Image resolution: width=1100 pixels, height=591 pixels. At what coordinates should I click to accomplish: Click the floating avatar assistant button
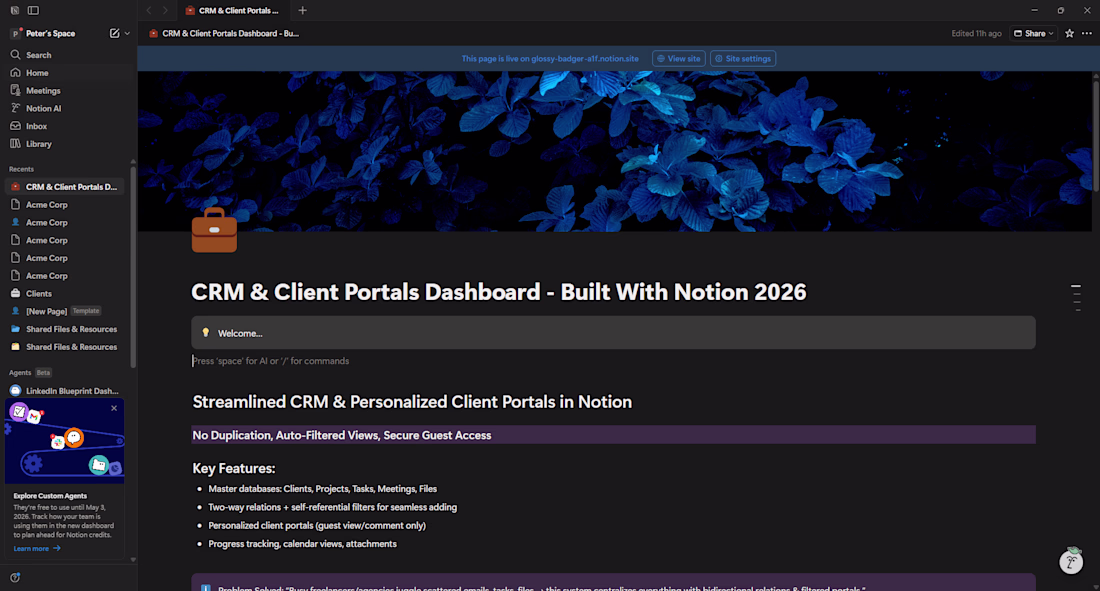pyautogui.click(x=1071, y=561)
